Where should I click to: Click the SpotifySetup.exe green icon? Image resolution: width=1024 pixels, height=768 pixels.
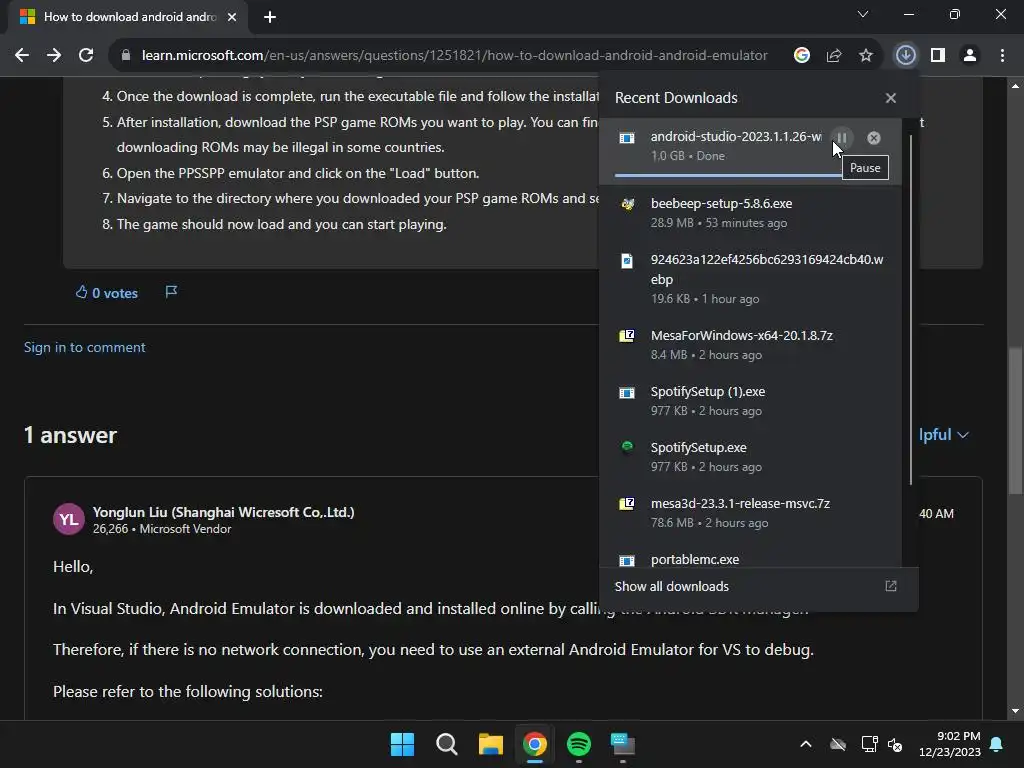627,447
